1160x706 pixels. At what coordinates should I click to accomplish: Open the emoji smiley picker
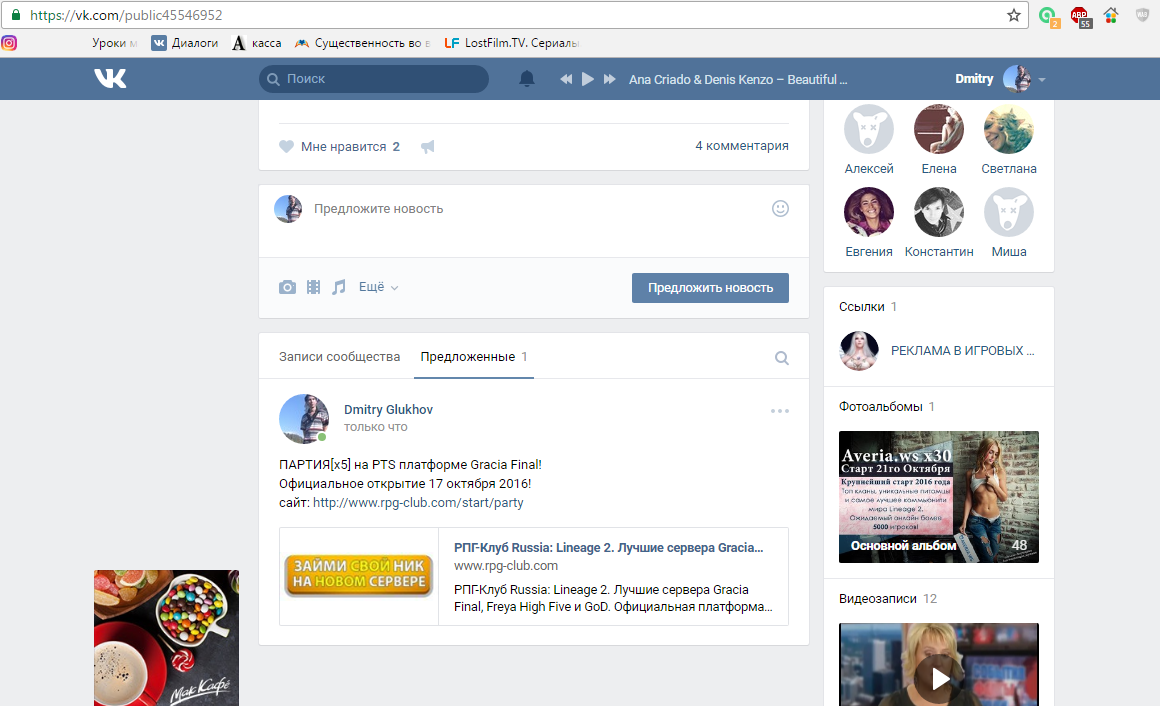coord(780,209)
